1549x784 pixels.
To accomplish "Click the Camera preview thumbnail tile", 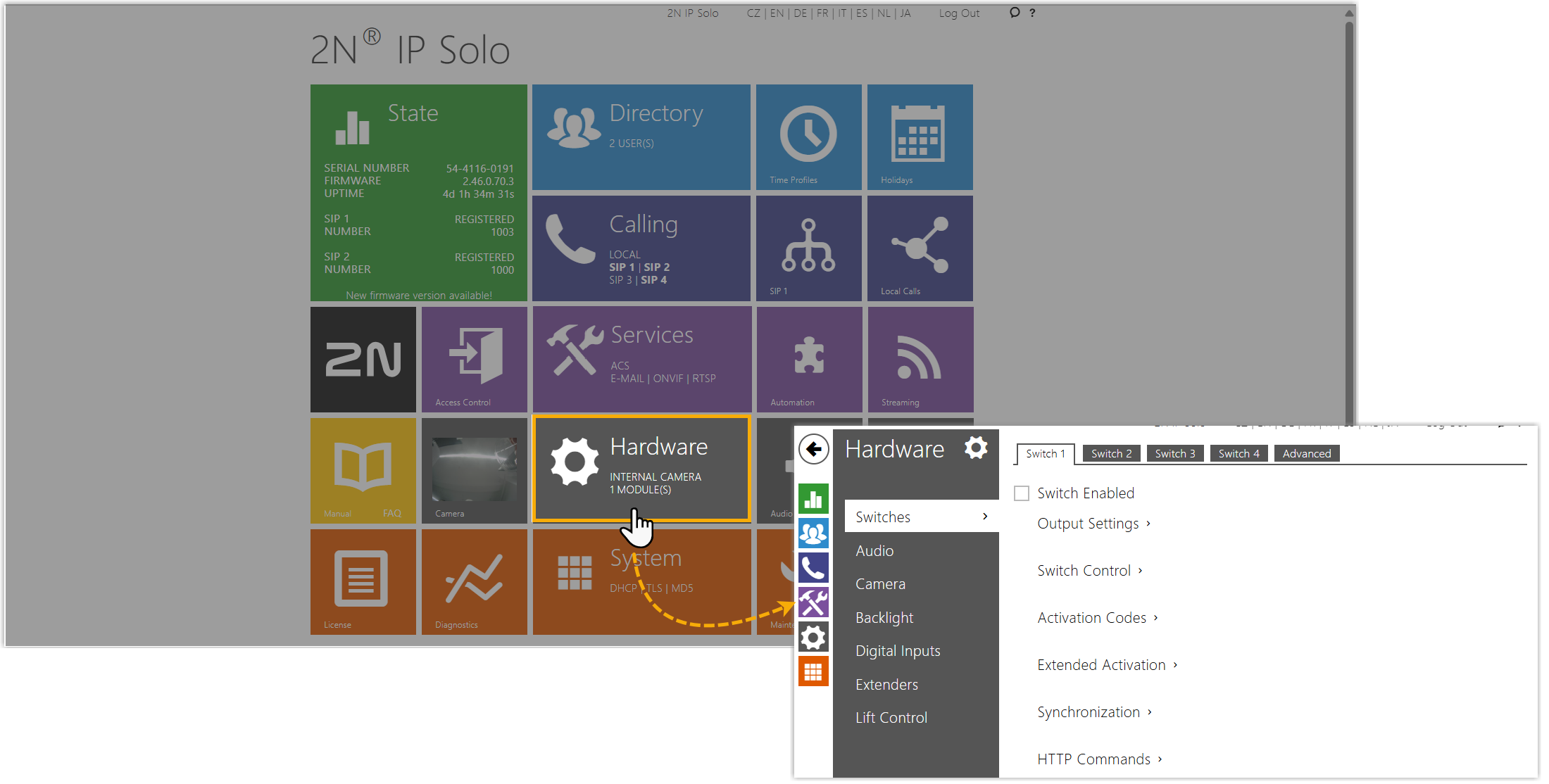I will (474, 471).
